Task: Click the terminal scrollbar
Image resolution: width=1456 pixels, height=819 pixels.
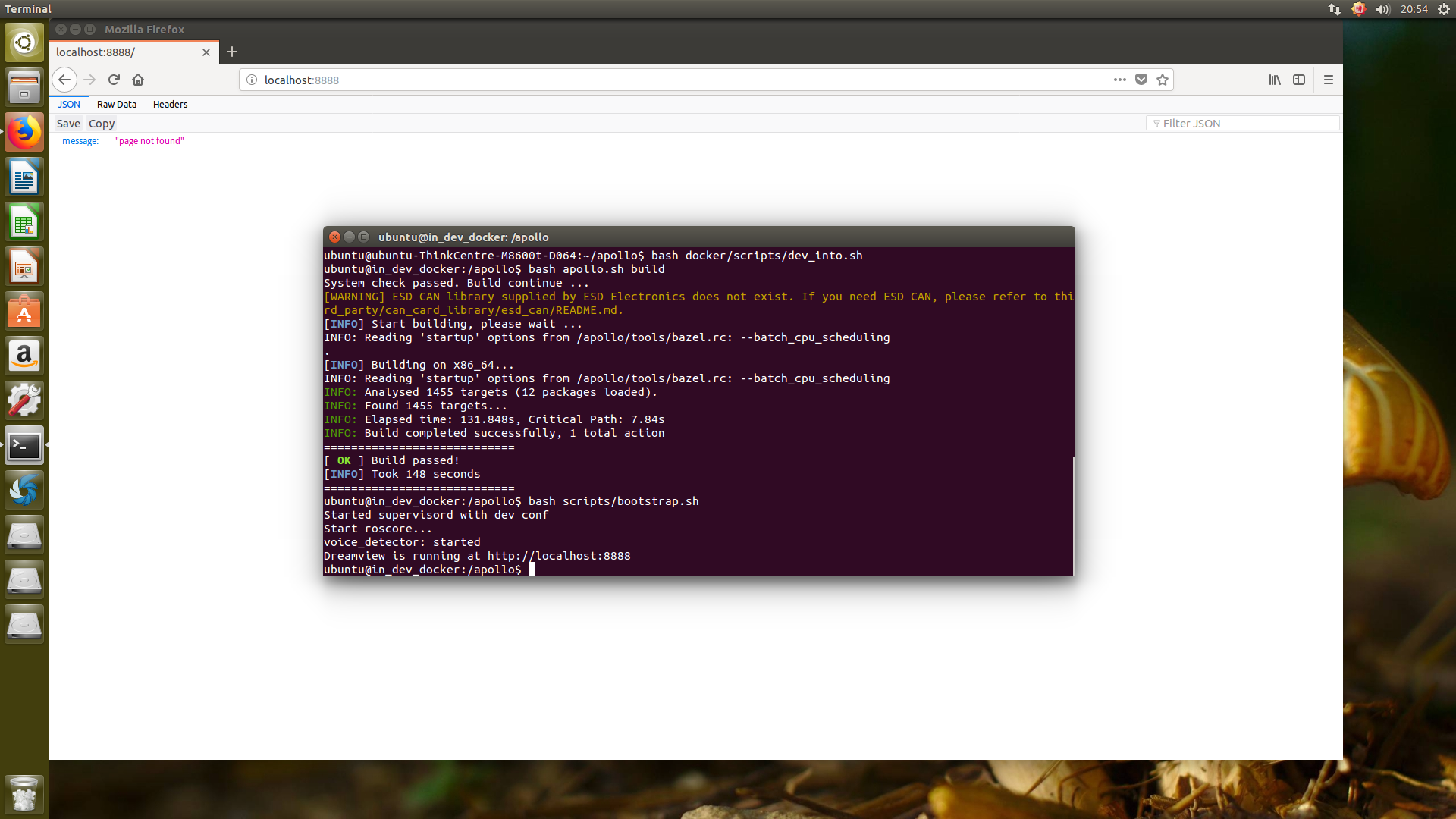Action: point(1074,516)
